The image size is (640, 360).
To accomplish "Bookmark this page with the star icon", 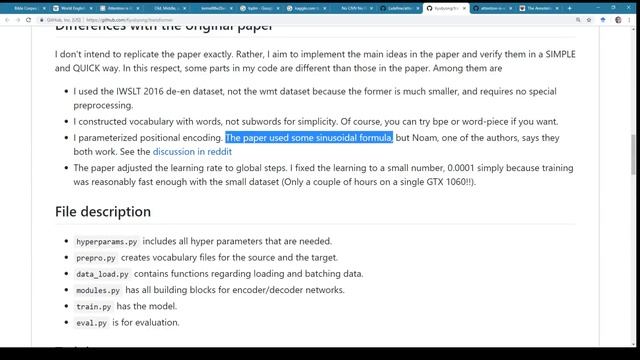I will coord(589,20).
